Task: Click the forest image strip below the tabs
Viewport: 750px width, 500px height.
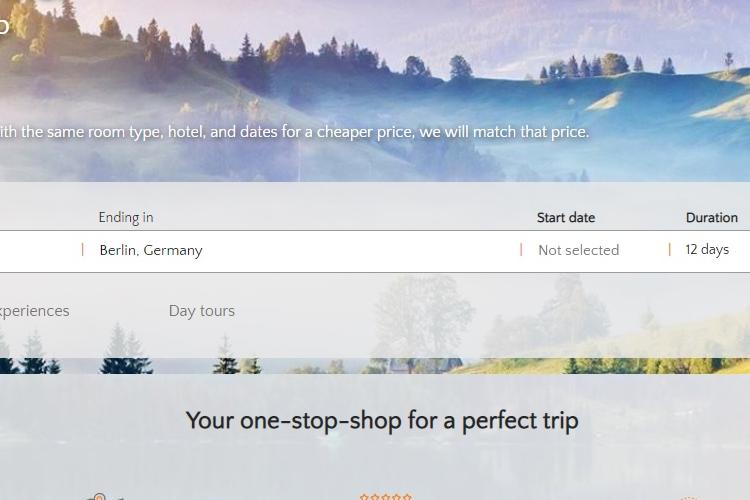Action: tap(375, 366)
